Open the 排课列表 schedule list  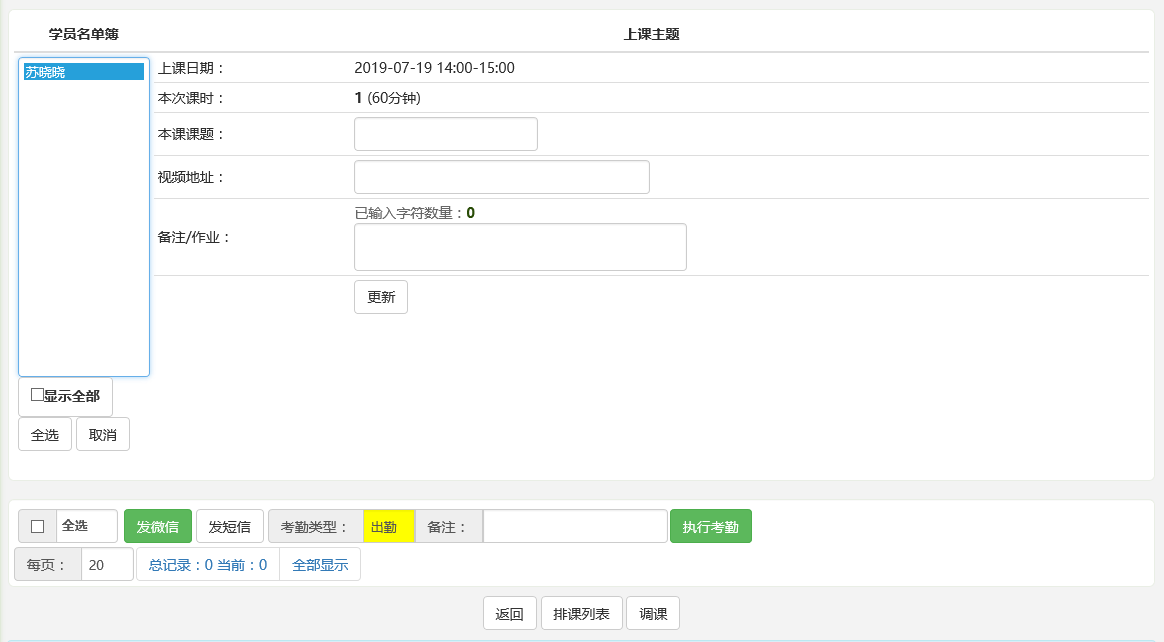(x=581, y=614)
